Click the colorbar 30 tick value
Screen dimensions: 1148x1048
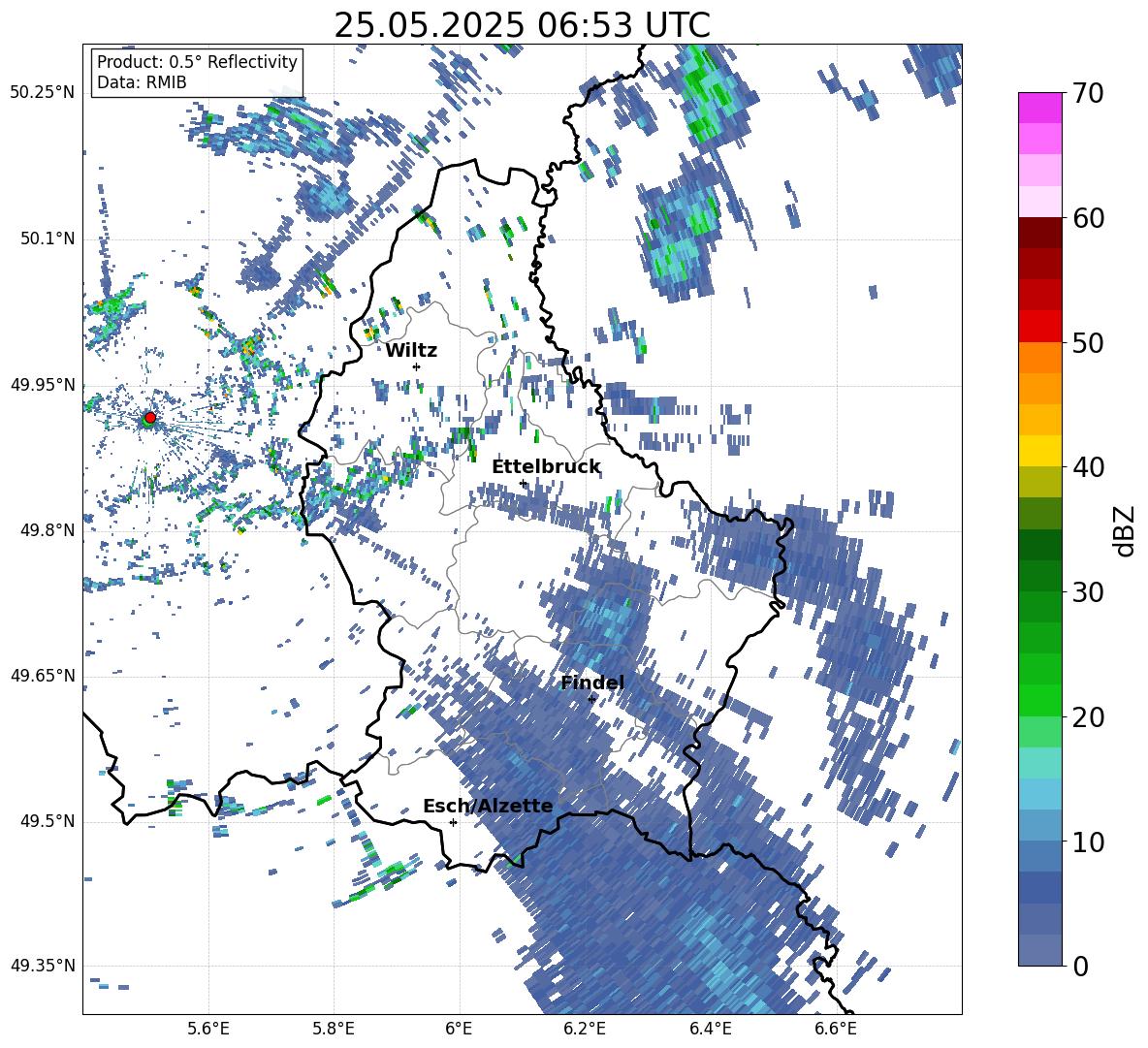(x=1089, y=592)
